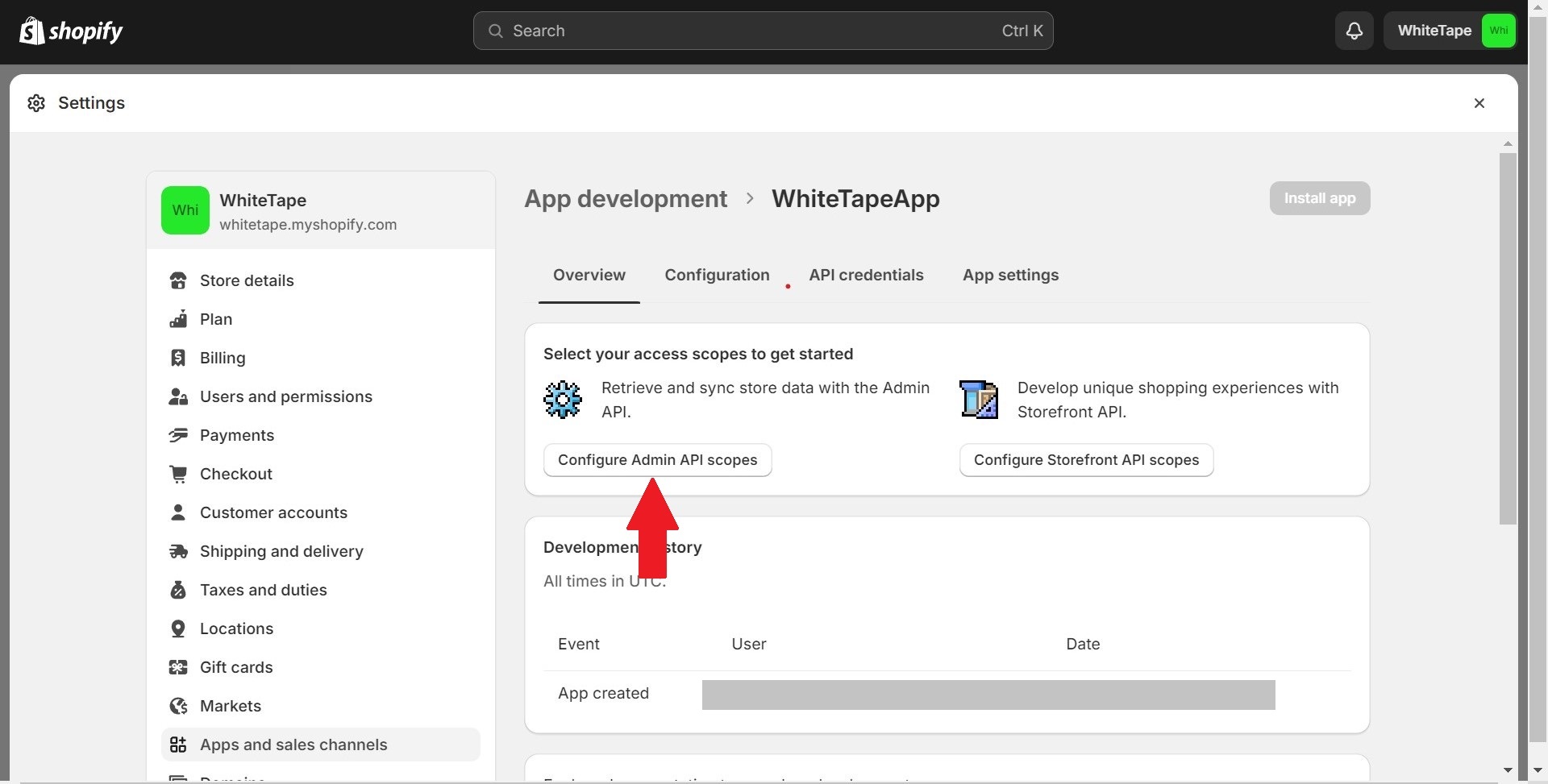The image size is (1548, 784).
Task: Click the Date column header
Action: tap(1083, 644)
